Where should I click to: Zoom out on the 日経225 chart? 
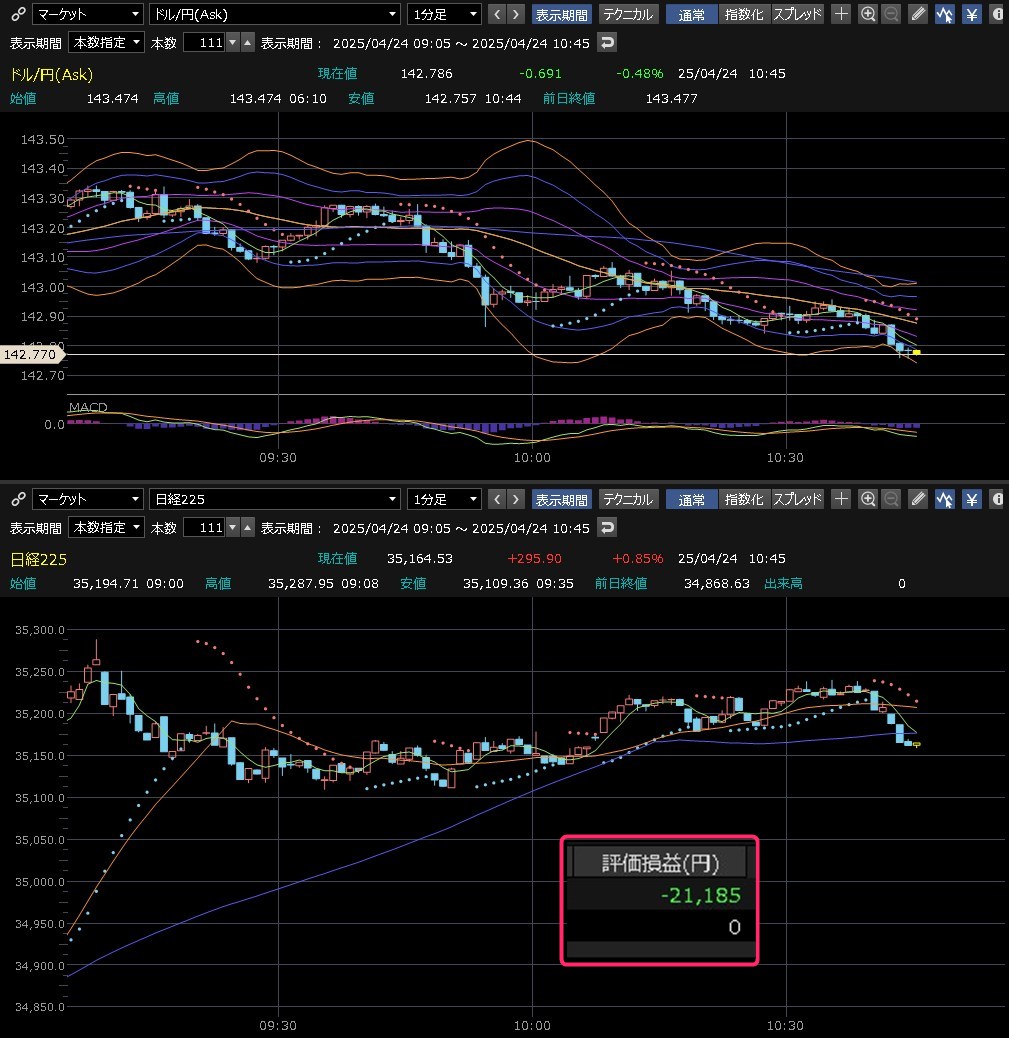[x=891, y=498]
